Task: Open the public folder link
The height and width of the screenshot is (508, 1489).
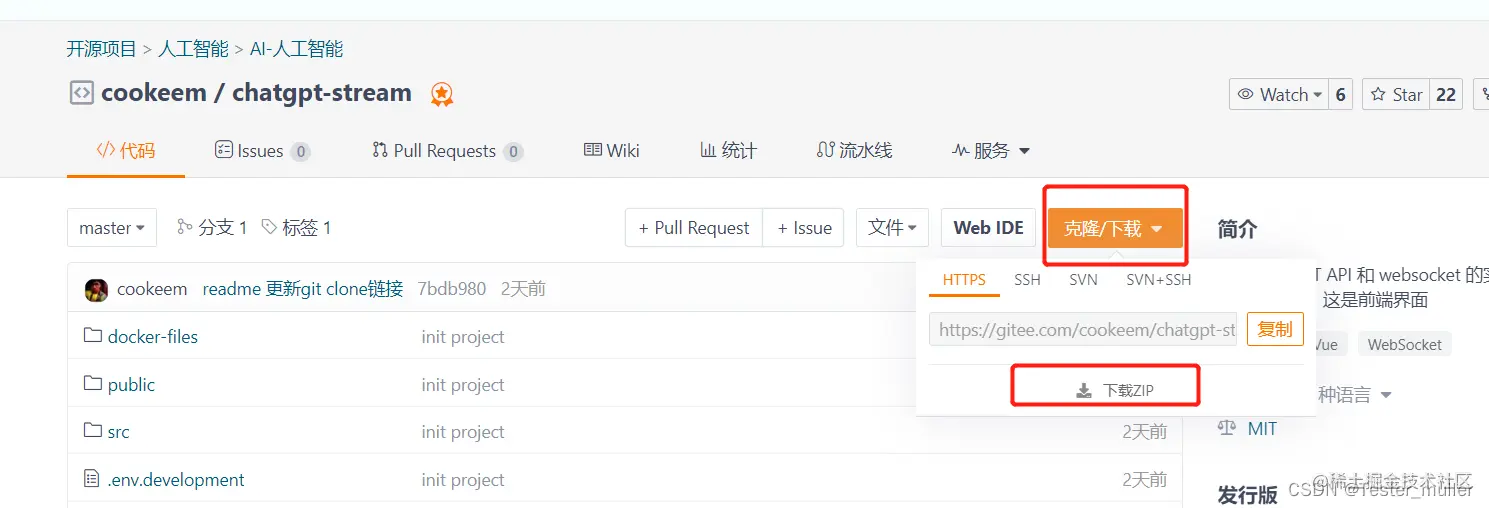Action: (132, 384)
